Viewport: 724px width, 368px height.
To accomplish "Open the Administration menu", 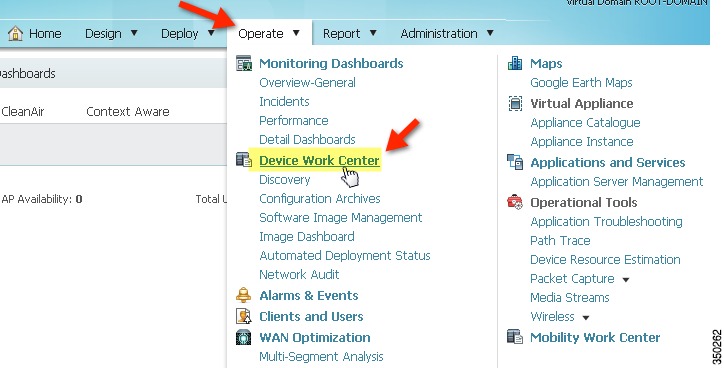I will pos(439,33).
